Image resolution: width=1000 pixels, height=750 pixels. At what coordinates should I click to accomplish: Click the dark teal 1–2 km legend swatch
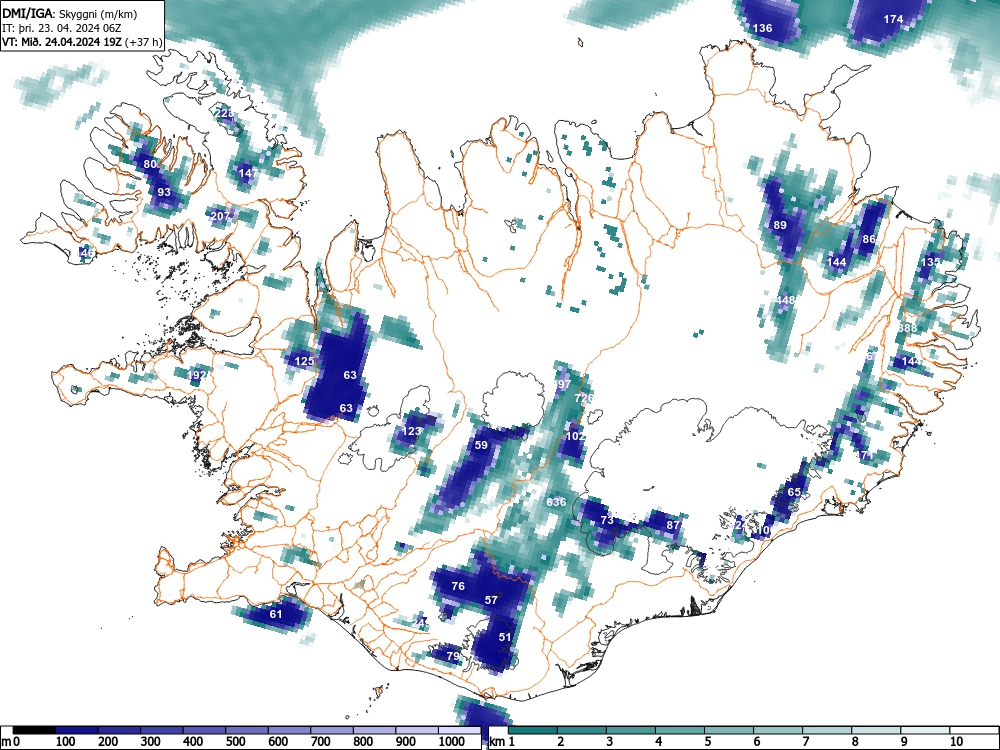(533, 730)
